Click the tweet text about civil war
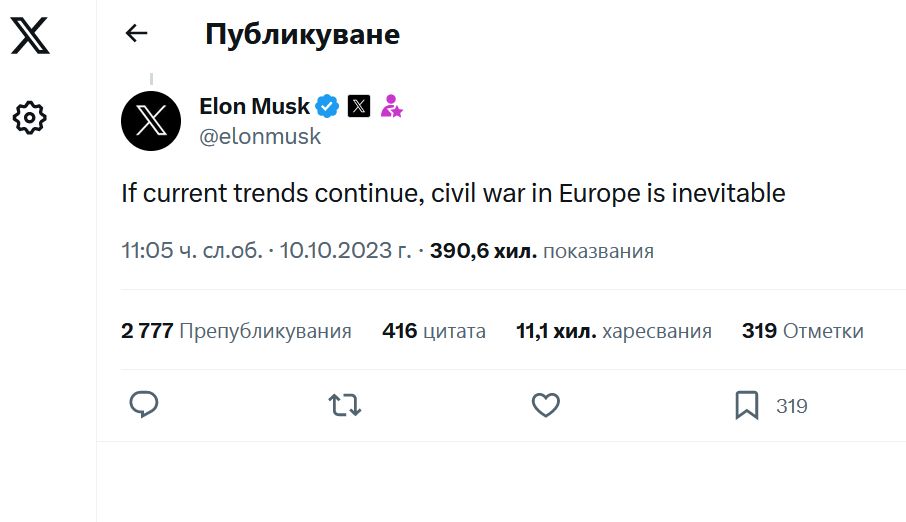This screenshot has width=906, height=522. click(x=453, y=193)
